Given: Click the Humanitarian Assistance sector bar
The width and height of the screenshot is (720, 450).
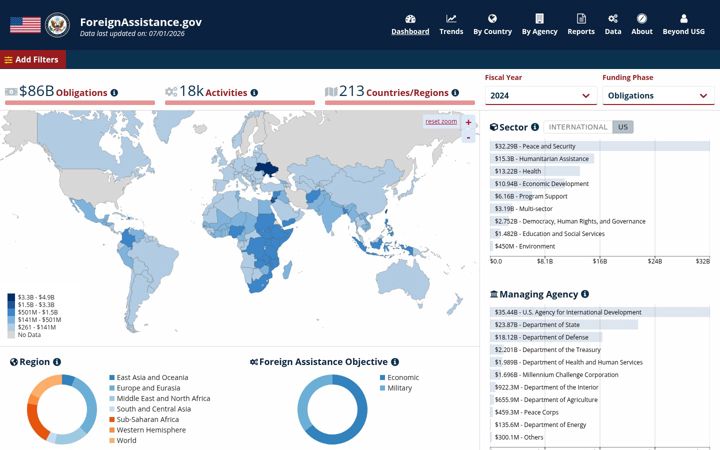Looking at the screenshot, I should tap(542, 159).
